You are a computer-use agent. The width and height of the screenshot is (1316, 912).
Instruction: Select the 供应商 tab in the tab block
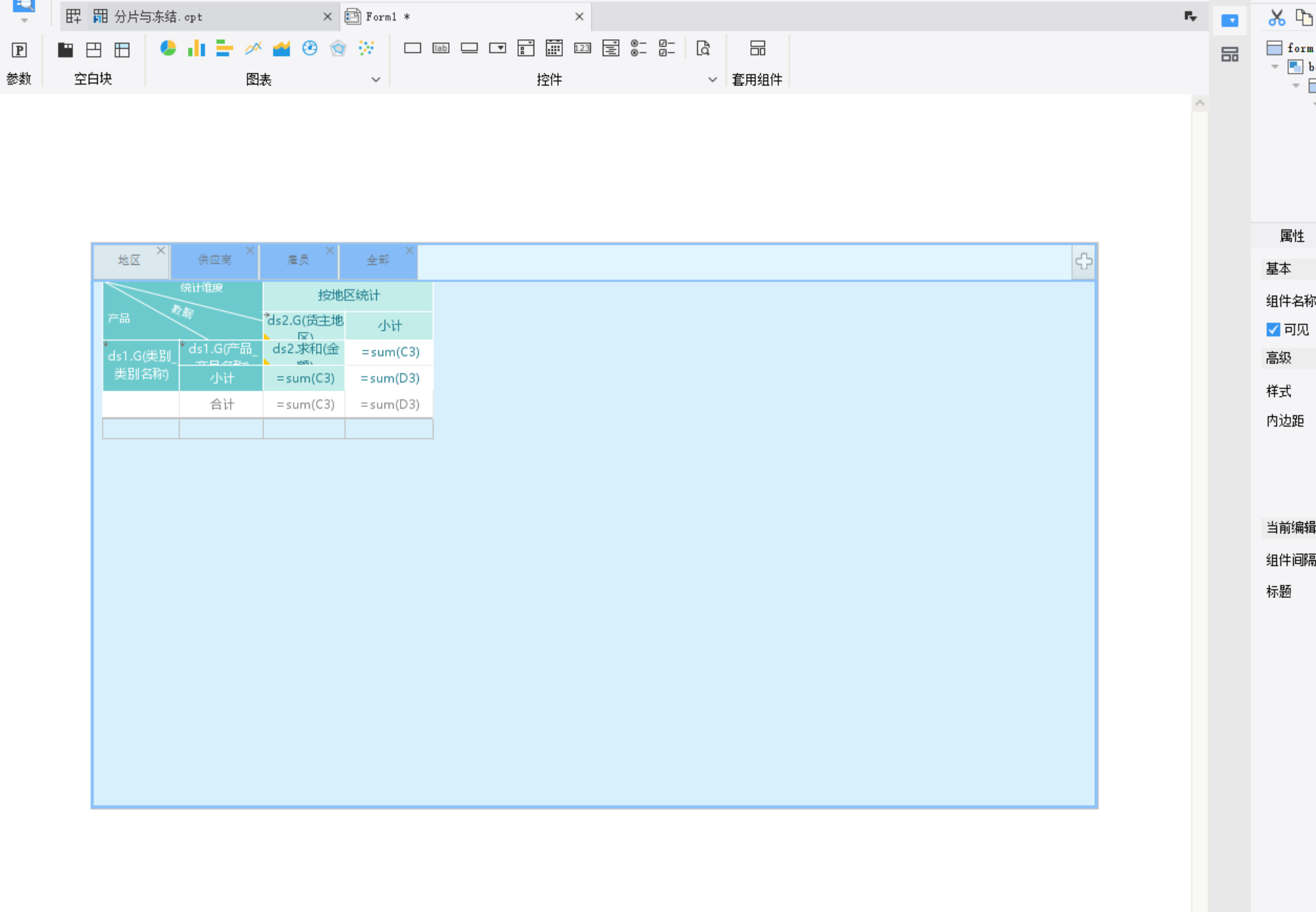pyautogui.click(x=215, y=260)
